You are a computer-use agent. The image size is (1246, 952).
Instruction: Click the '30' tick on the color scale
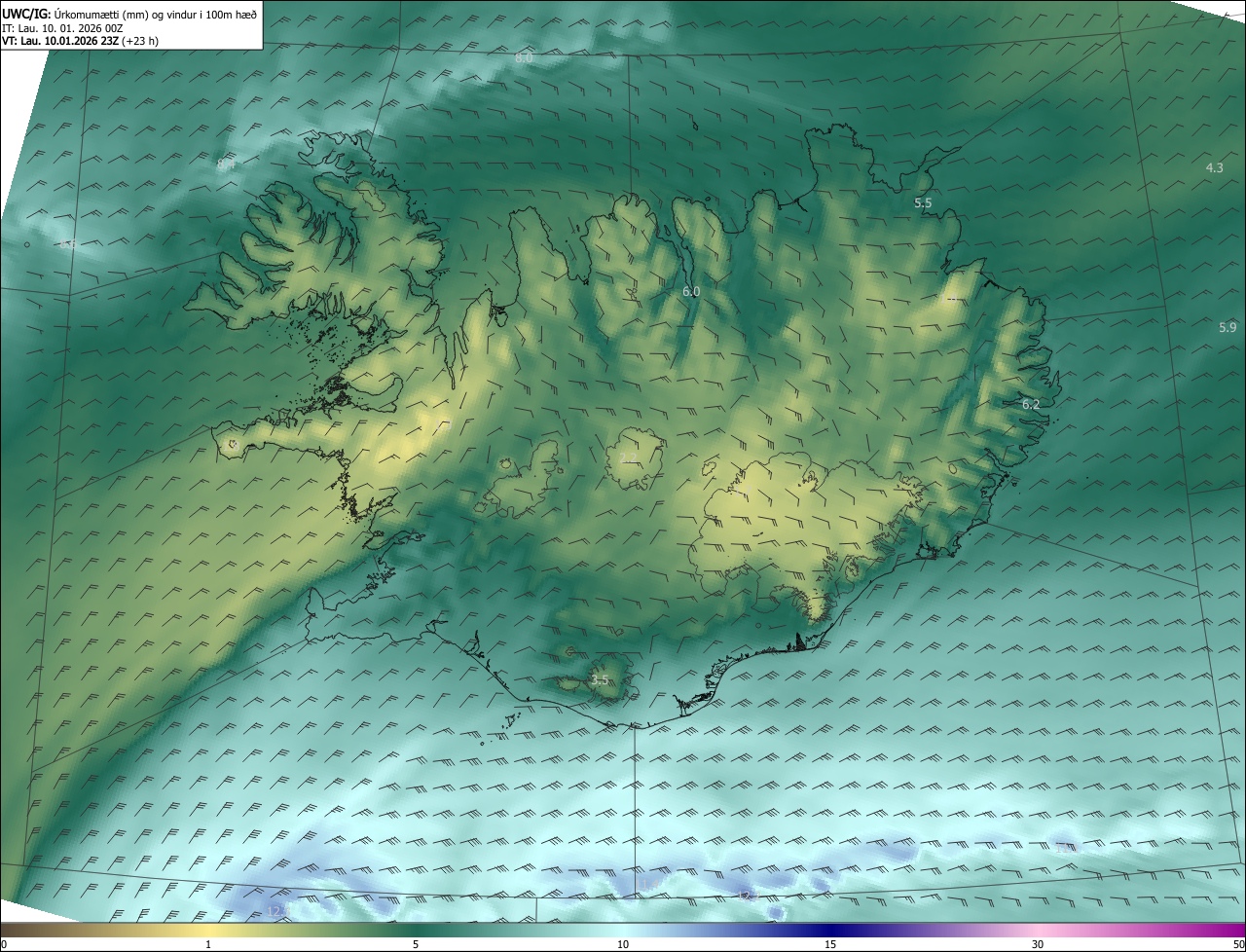tap(1038, 944)
